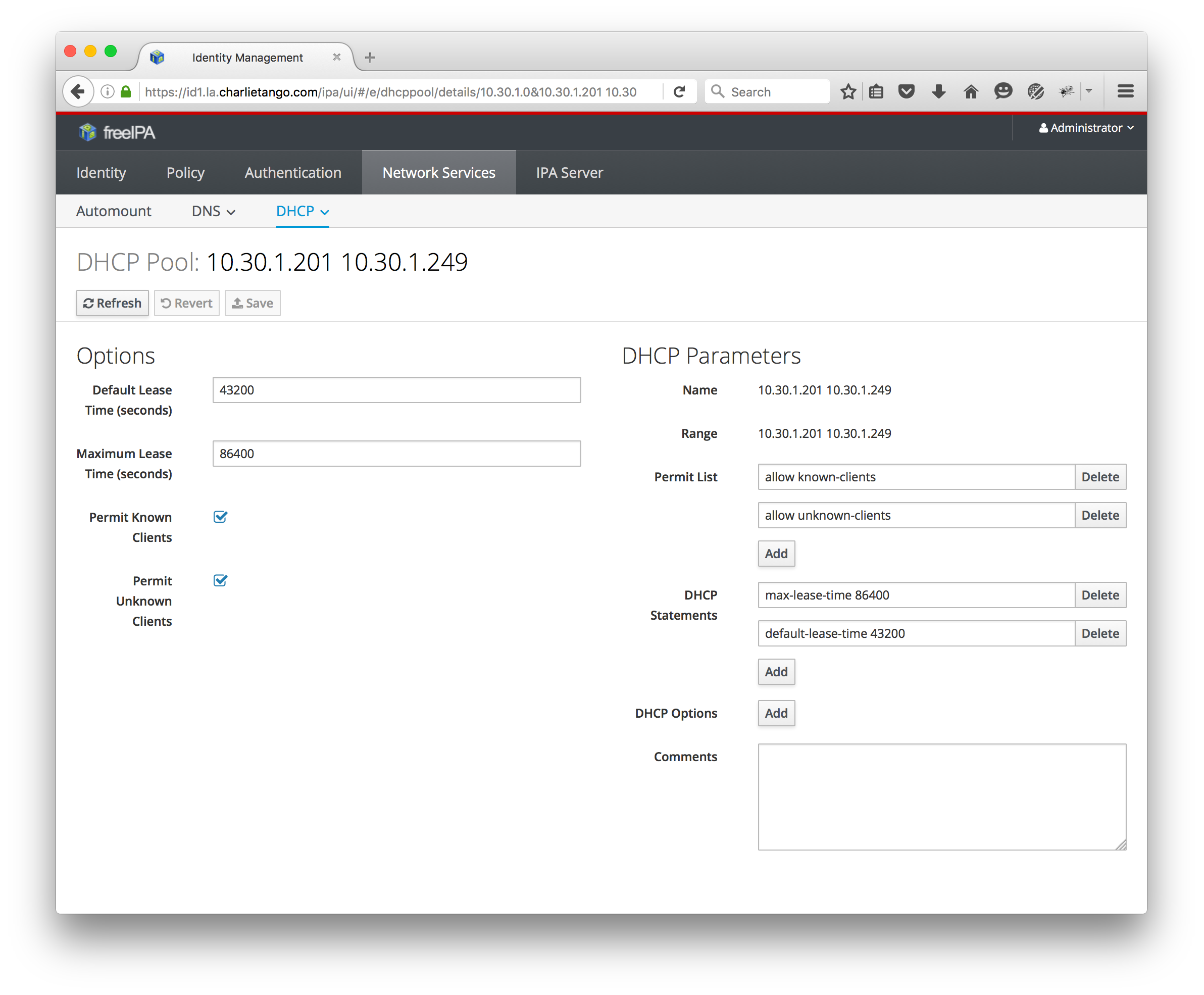Open the Administrator user menu
Screen dimensions: 1204x995
(1086, 128)
